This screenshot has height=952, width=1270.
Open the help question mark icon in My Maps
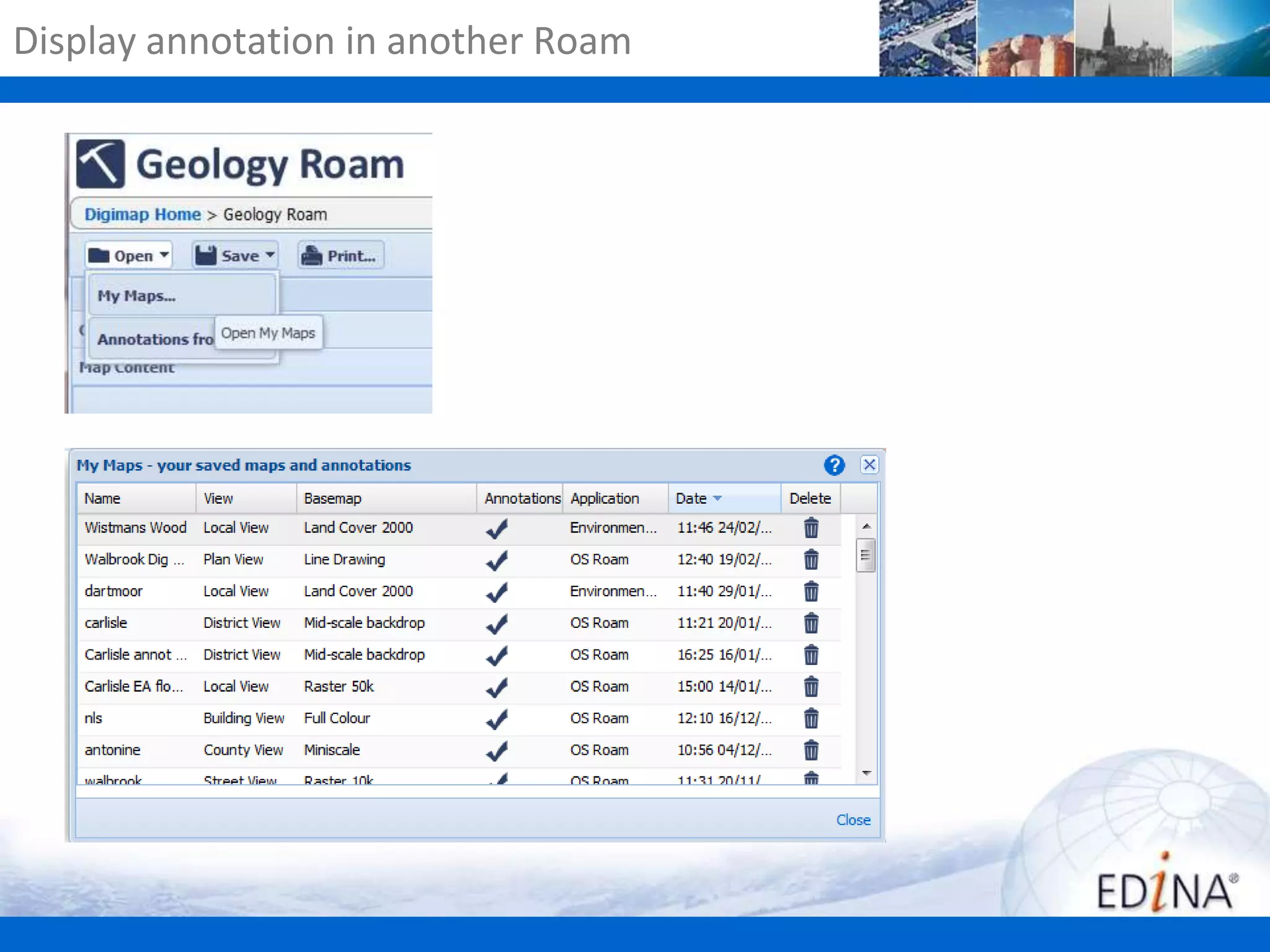tap(834, 465)
